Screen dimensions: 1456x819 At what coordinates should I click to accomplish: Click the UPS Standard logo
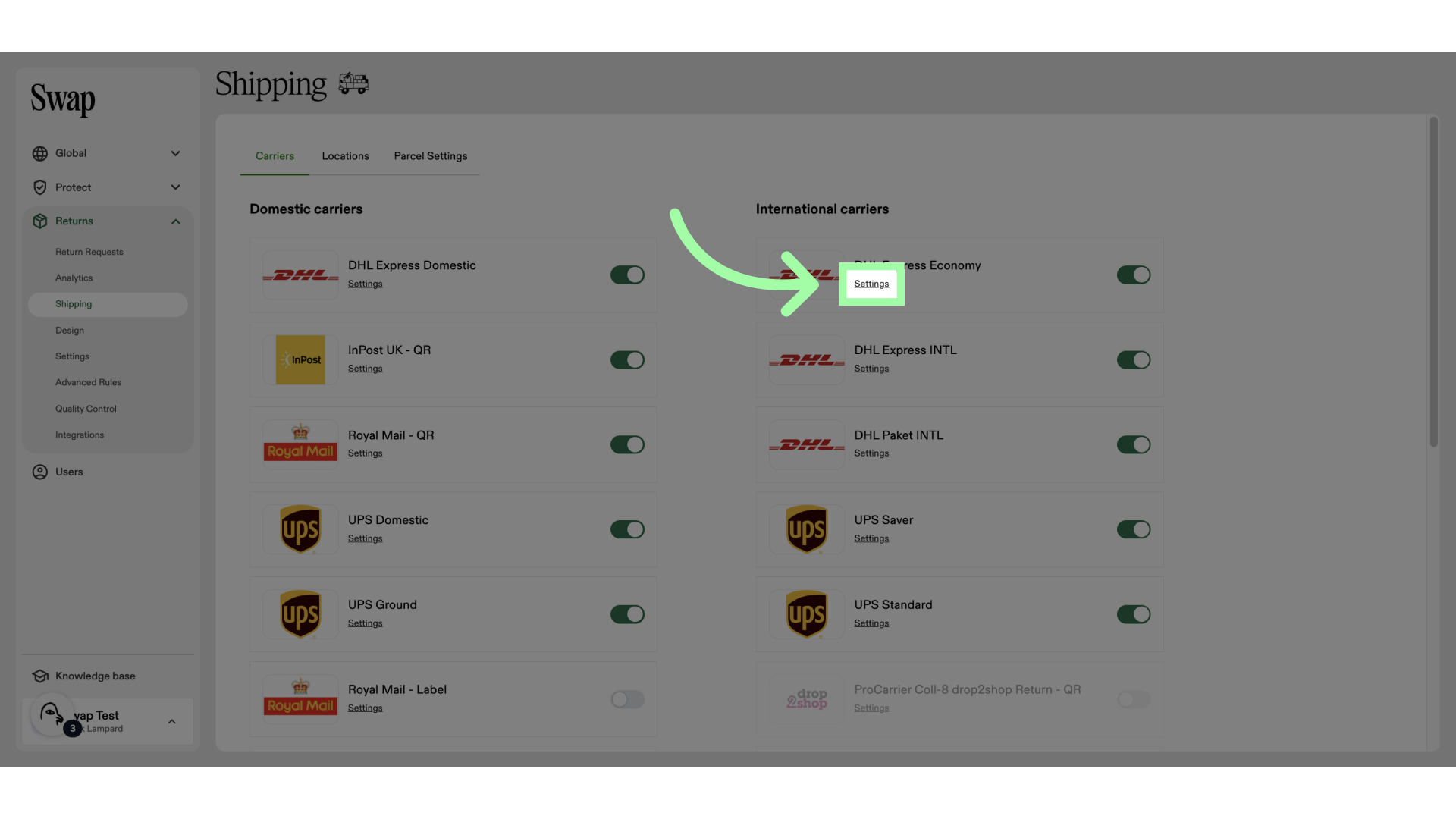click(x=807, y=614)
